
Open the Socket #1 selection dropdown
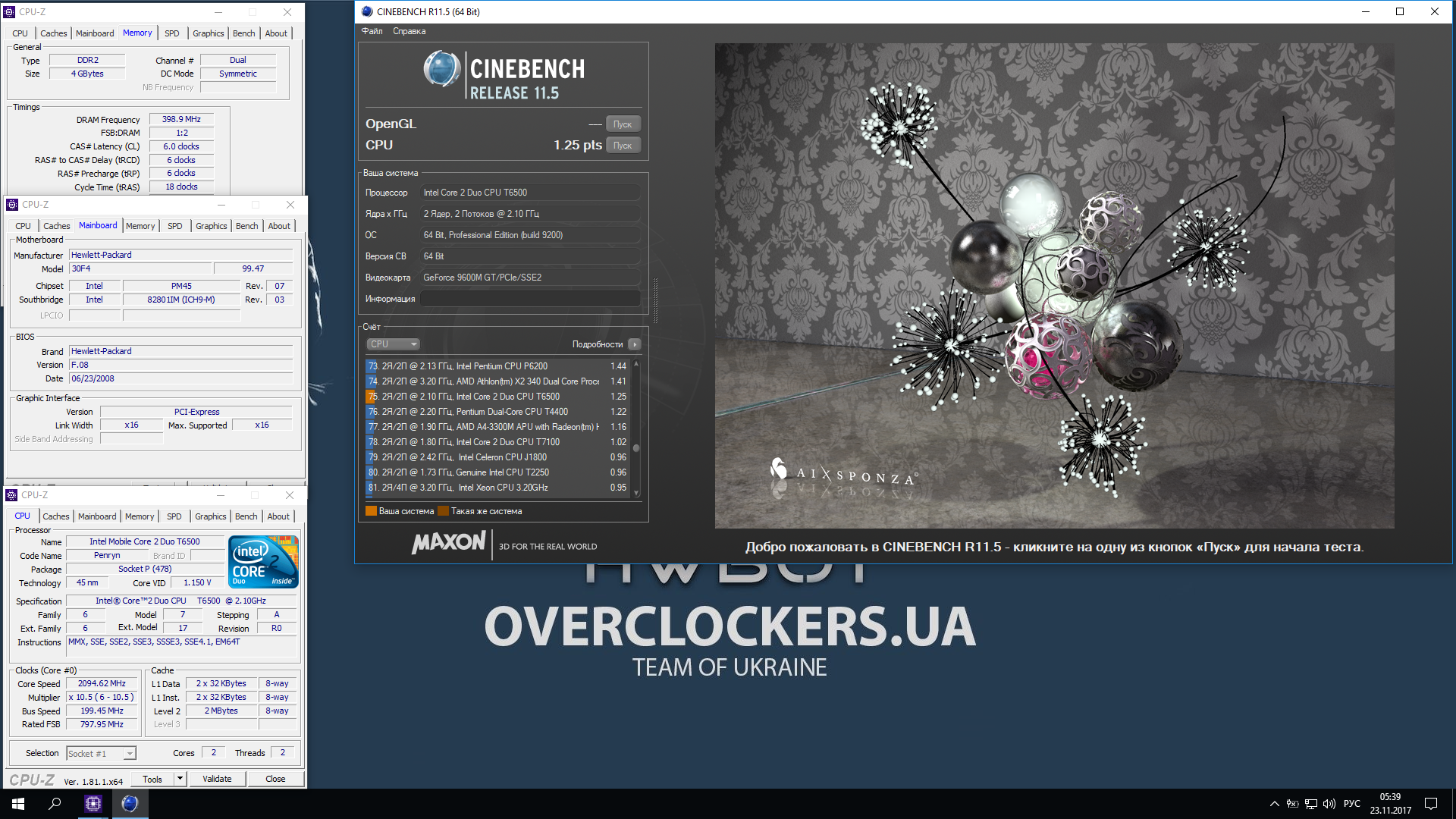[x=101, y=754]
